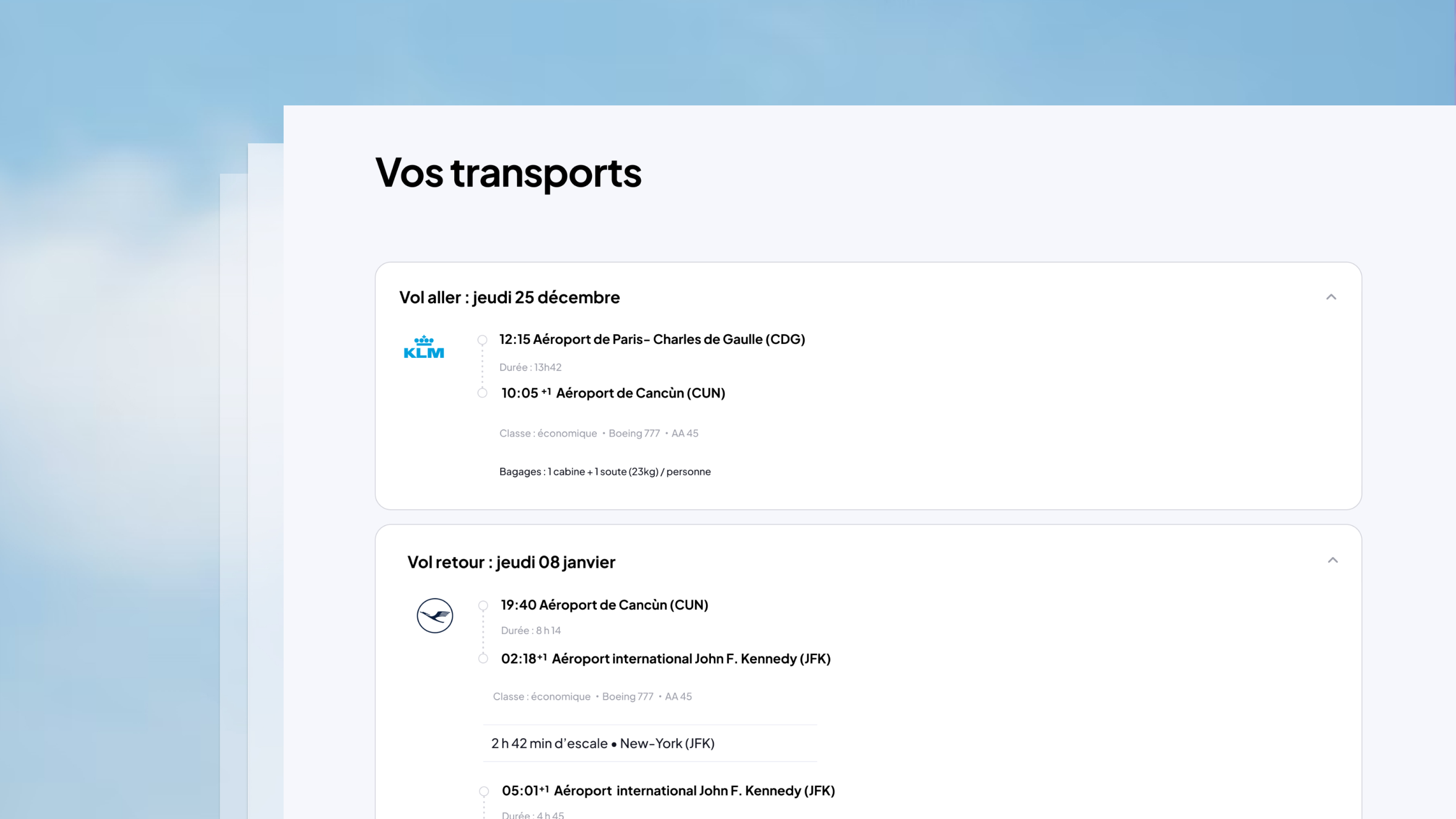This screenshot has height=819, width=1456.
Task: Click the return flight Classe économique details line
Action: click(x=592, y=697)
